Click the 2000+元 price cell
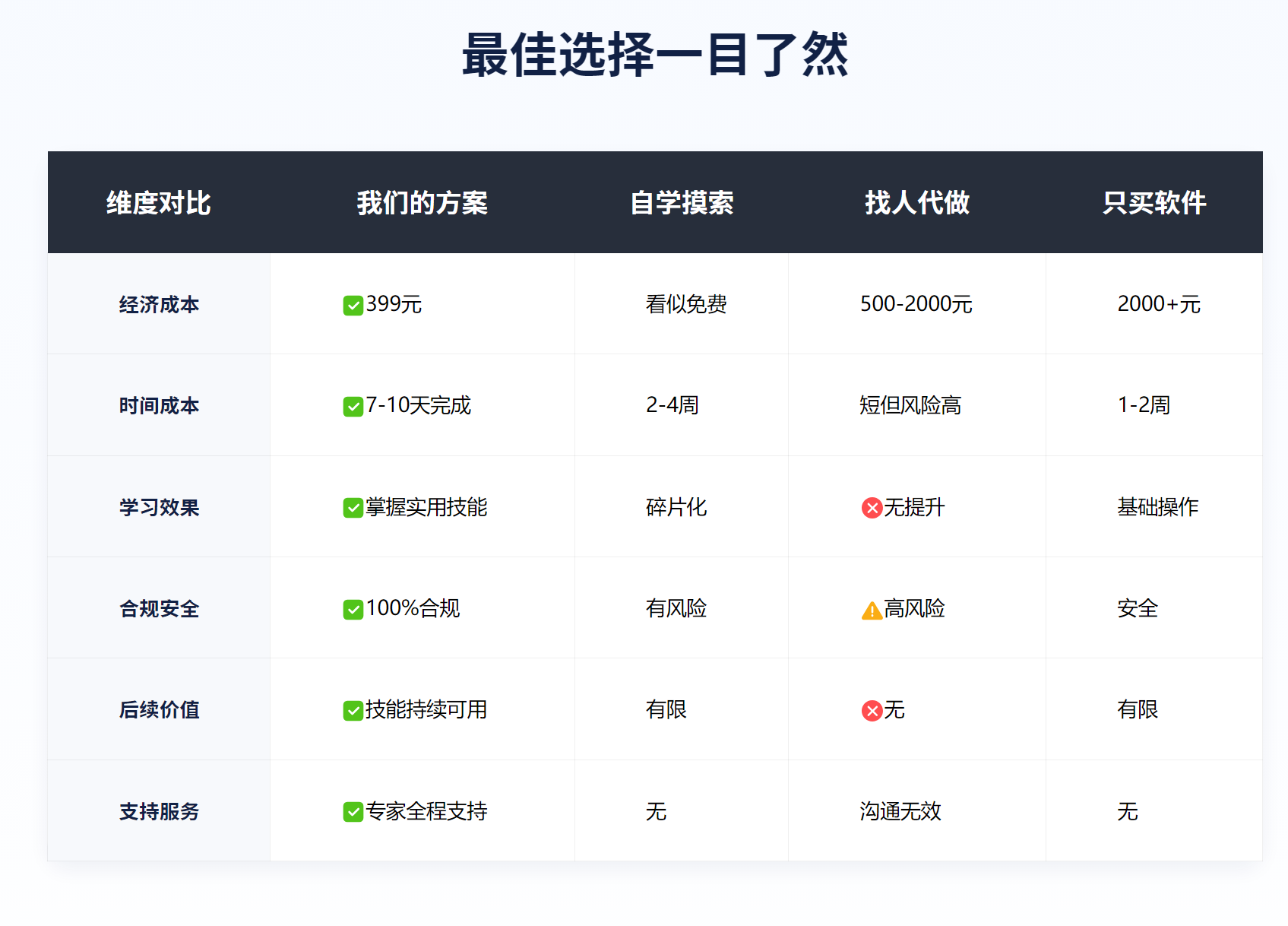 coord(1158,304)
